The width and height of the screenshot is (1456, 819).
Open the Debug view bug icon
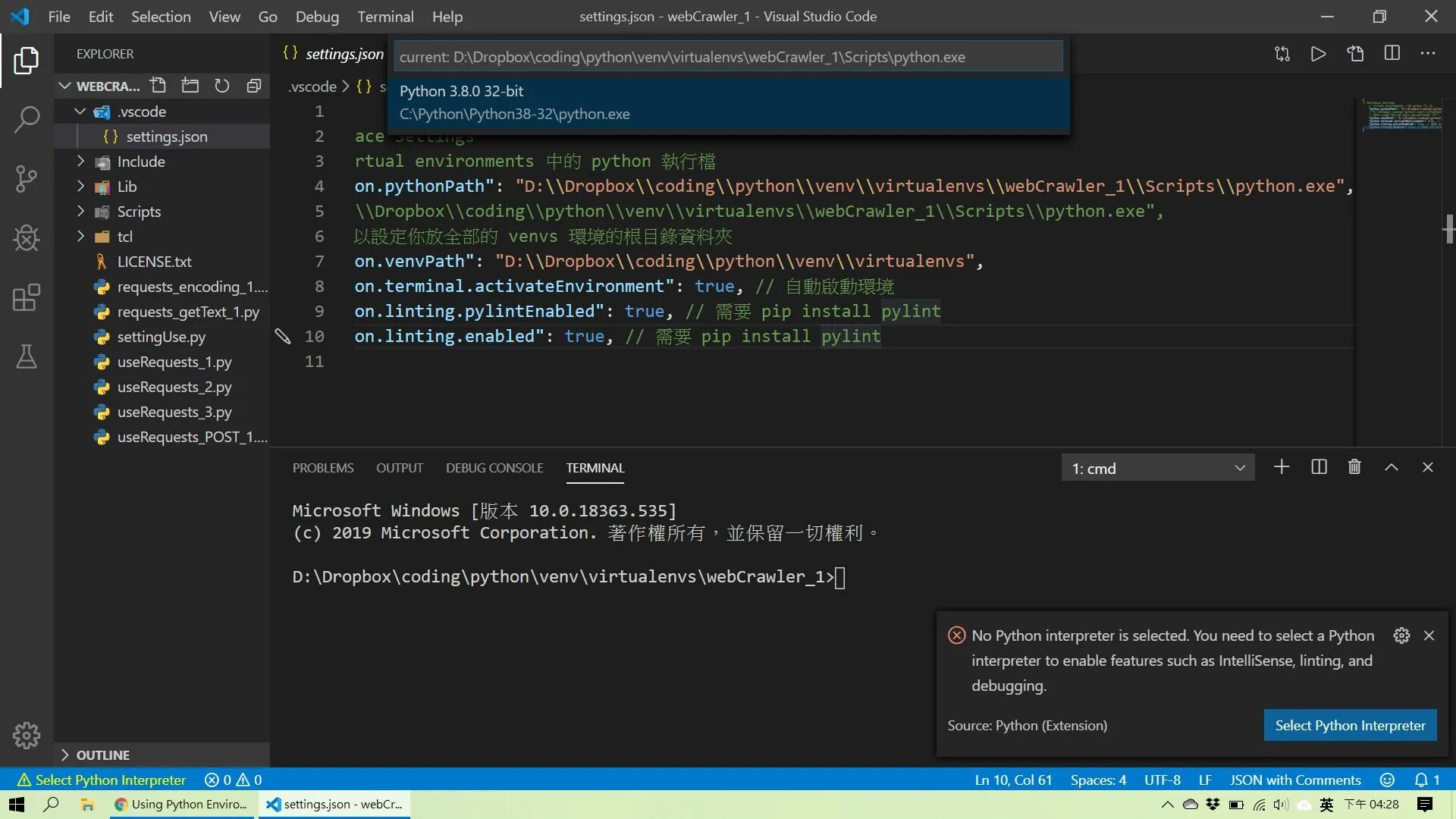click(x=27, y=238)
